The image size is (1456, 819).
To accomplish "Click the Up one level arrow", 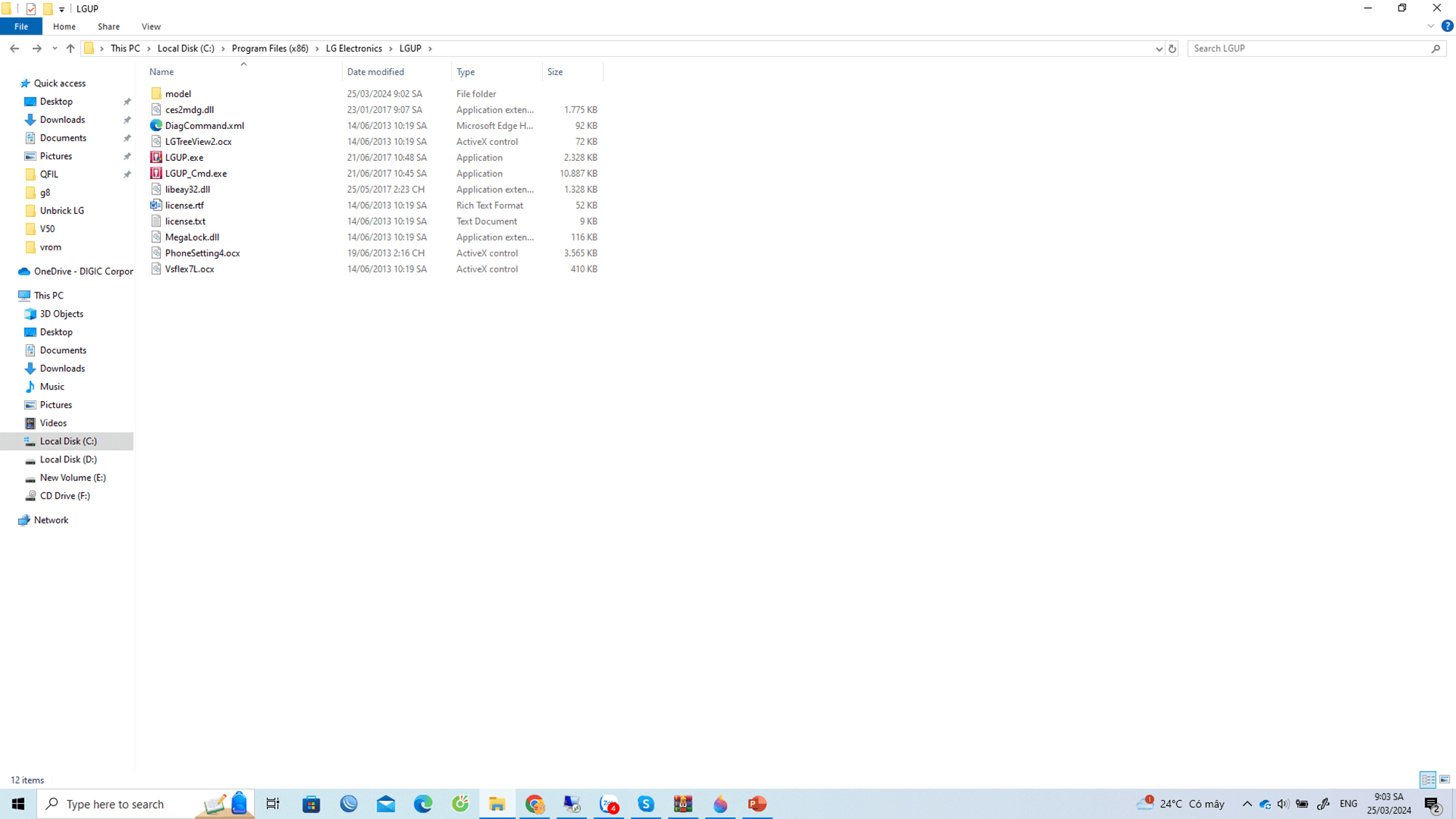I will [70, 48].
